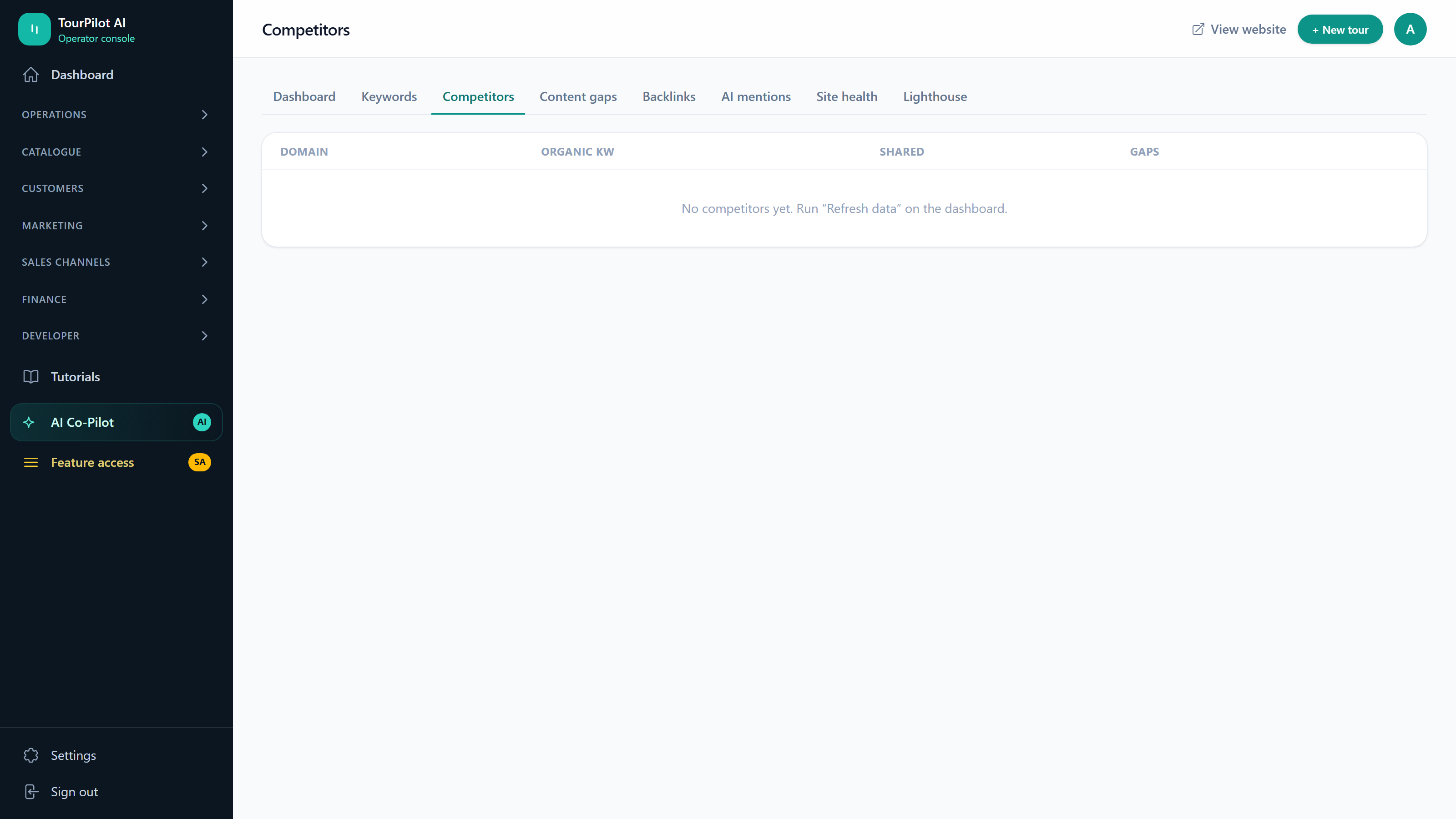Open the user avatar A menu
The image size is (1456, 819).
(x=1410, y=30)
